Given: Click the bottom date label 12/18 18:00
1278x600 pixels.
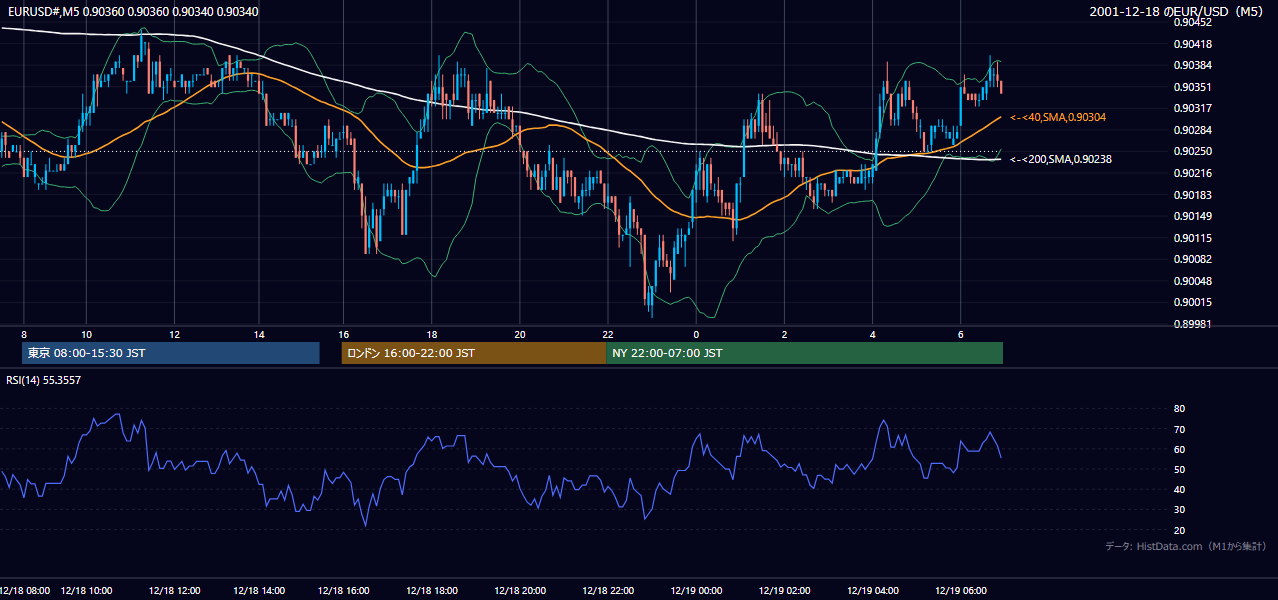Looking at the screenshot, I should (433, 591).
